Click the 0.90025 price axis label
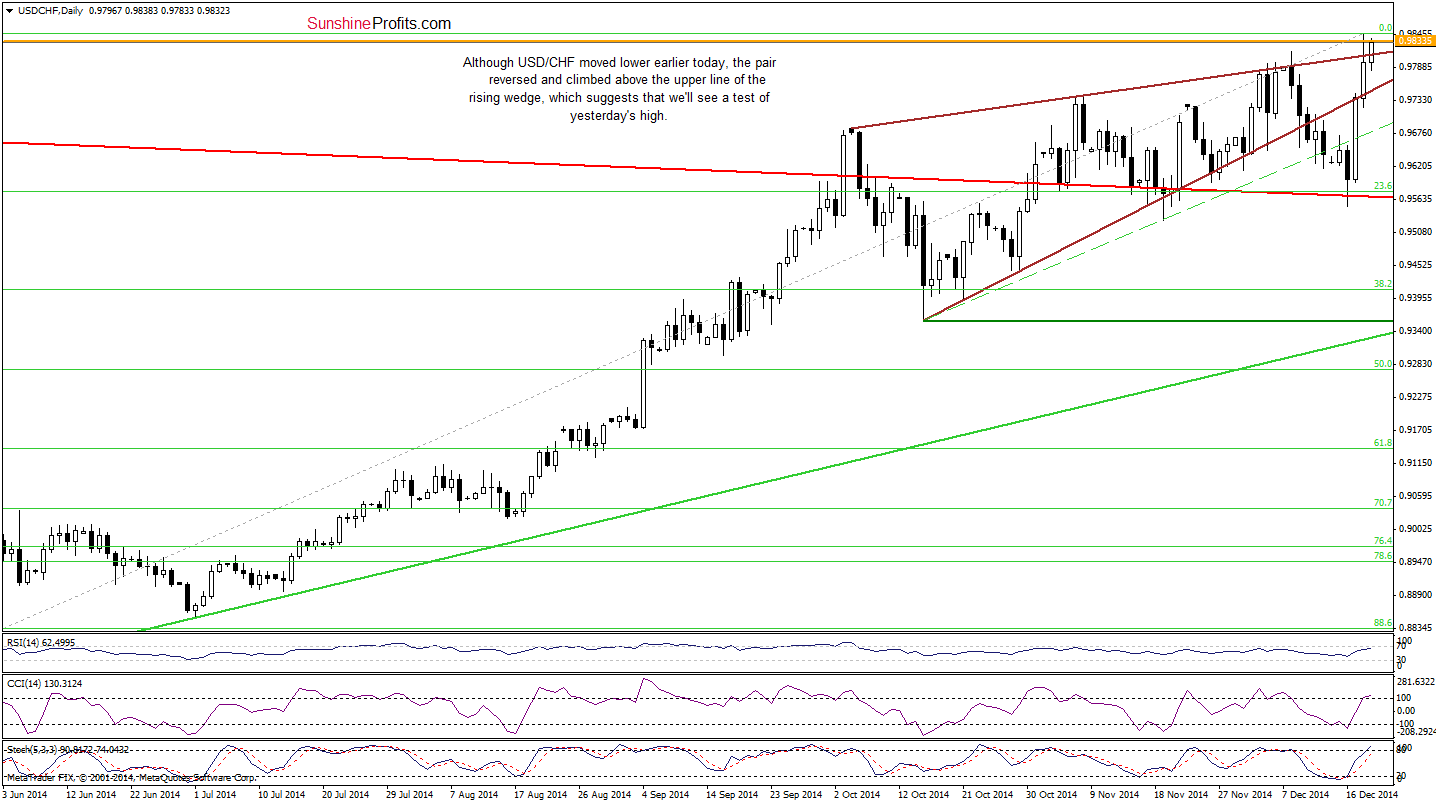The width and height of the screenshot is (1436, 803). 1415,529
